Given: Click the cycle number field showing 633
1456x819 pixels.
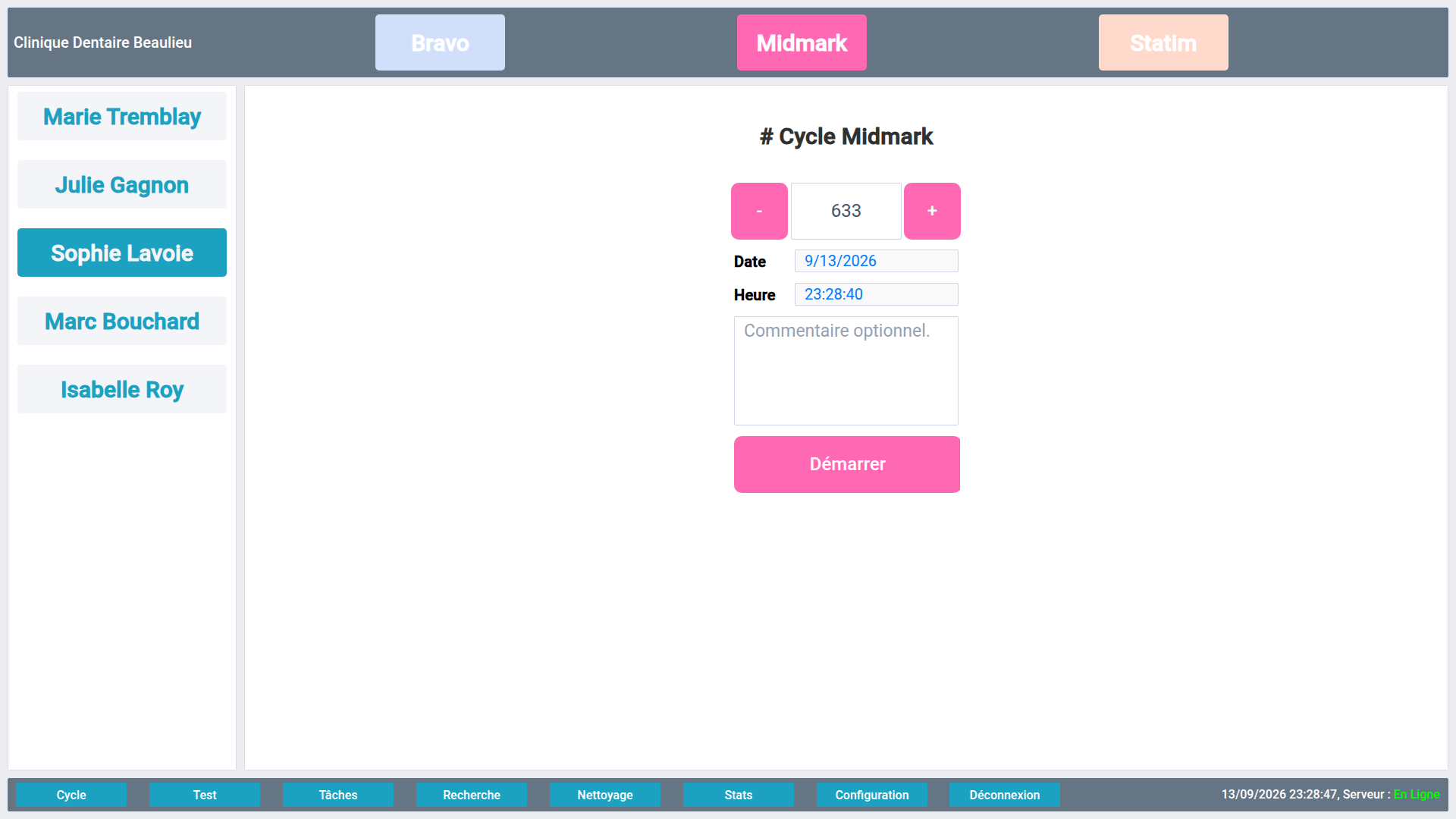Looking at the screenshot, I should (846, 211).
